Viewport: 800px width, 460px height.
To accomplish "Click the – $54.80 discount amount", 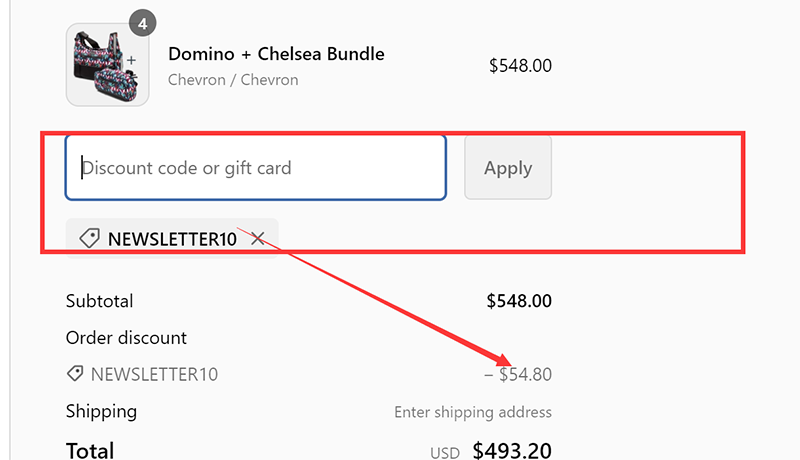I will point(518,375).
